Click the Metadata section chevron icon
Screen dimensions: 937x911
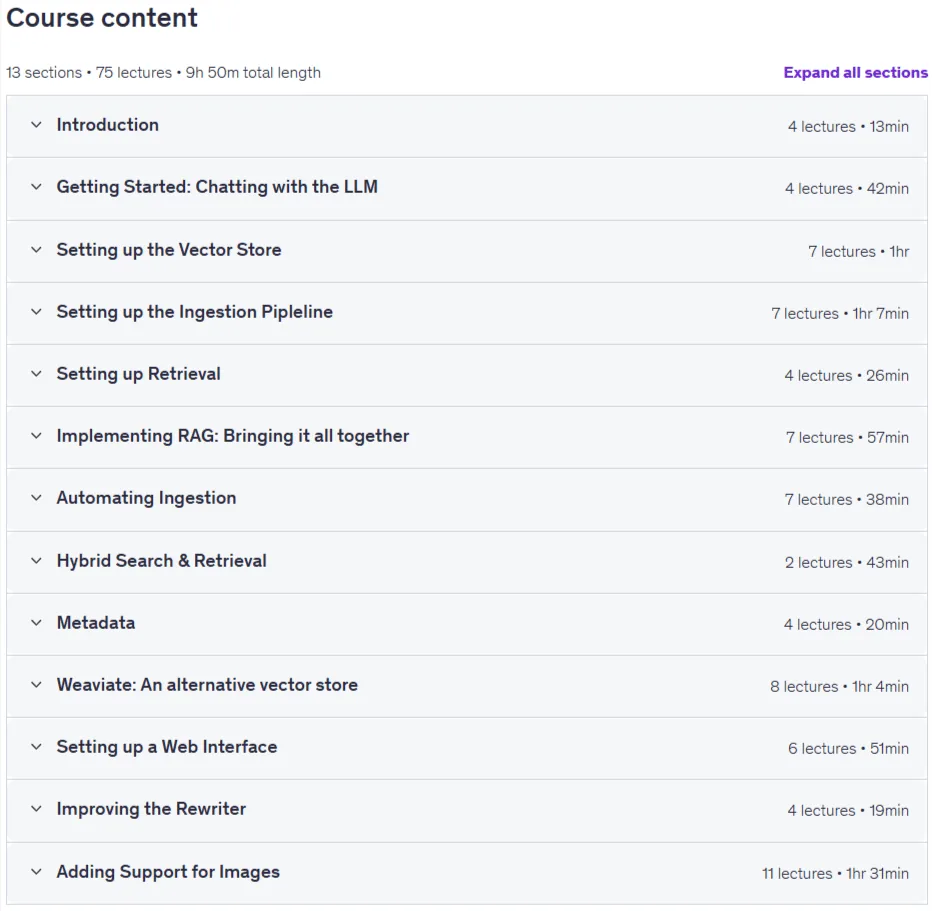pyautogui.click(x=36, y=623)
